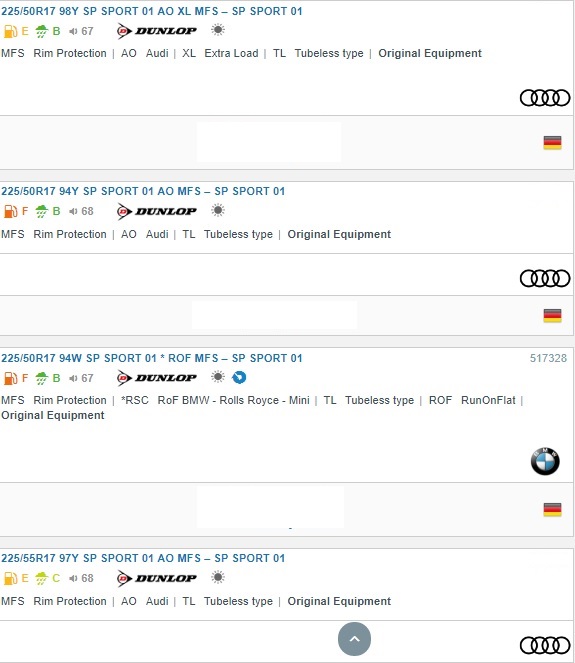Click Dunlop logo in the 225/55R17 row
Image resolution: width=575 pixels, height=663 pixels.
click(157, 578)
